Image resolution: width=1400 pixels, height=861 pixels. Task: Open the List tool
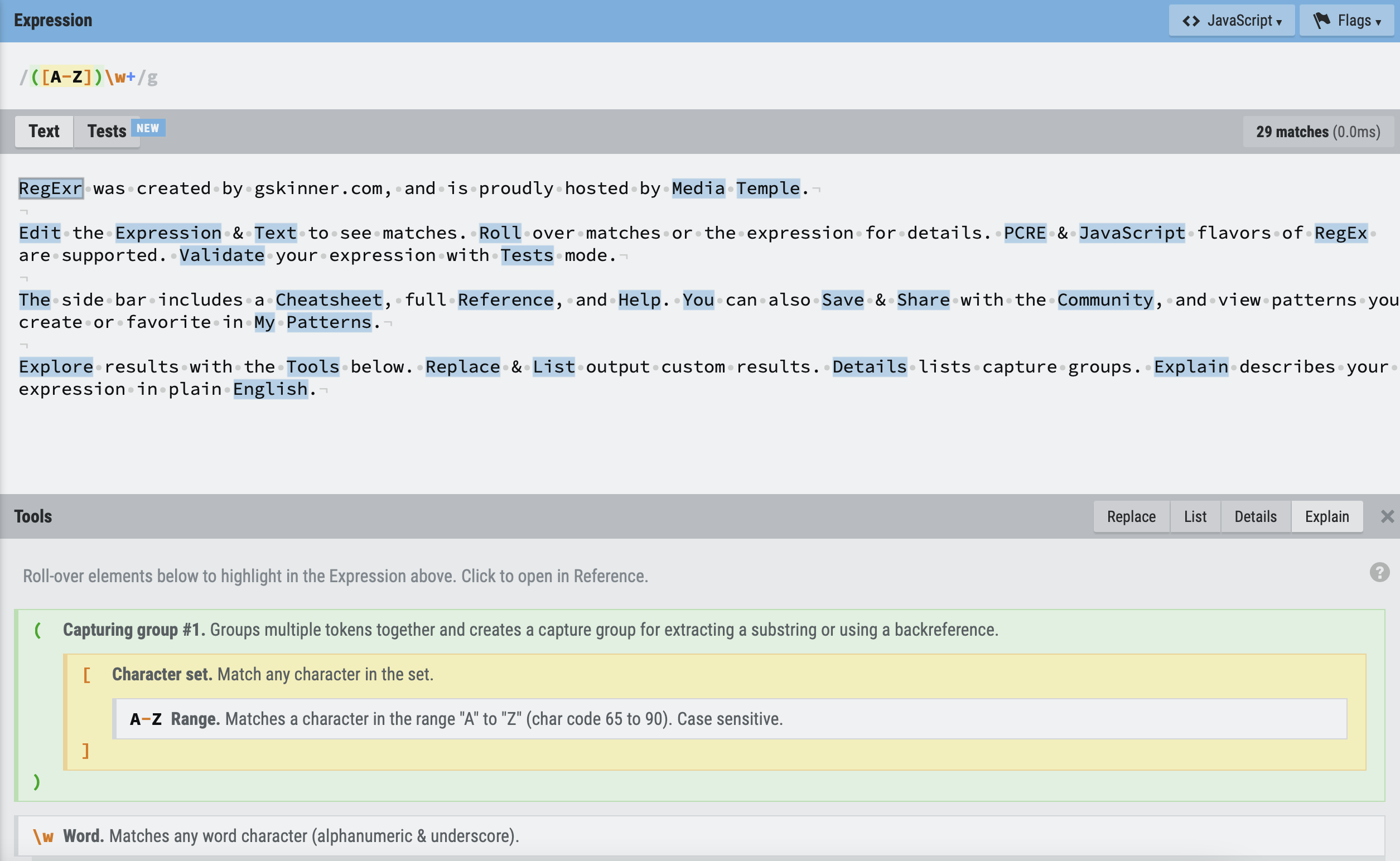(1195, 516)
